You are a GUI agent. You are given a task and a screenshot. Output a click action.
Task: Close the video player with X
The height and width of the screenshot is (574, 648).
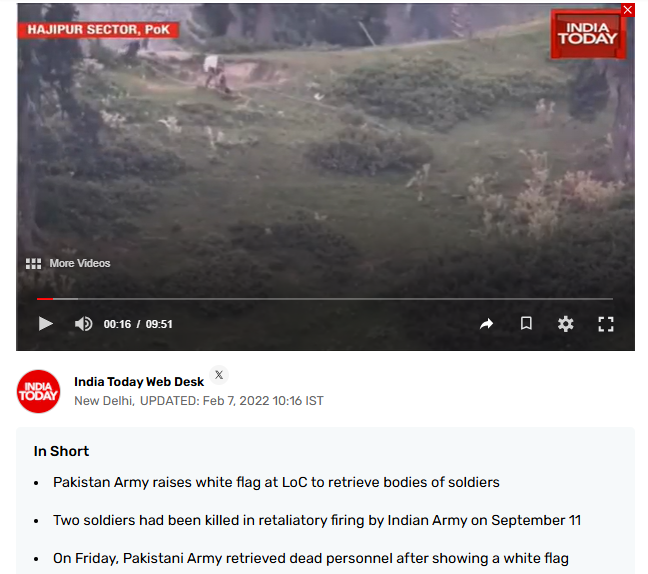[x=628, y=10]
